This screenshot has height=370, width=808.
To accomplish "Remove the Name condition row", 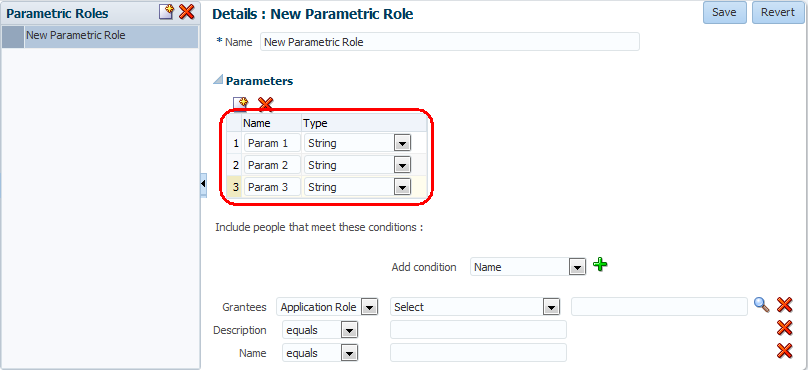I will coord(784,351).
